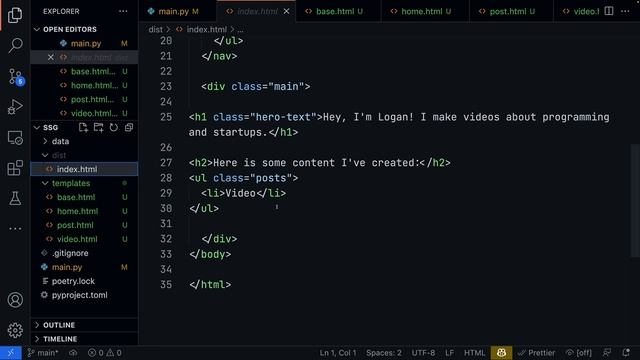Screen dimensions: 640x360
Task: Open main.py from Open Editors
Action: click(x=84, y=43)
